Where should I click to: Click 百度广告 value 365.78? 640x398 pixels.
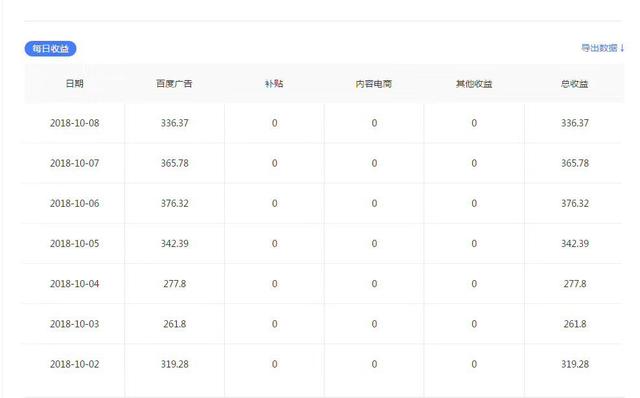pyautogui.click(x=175, y=163)
